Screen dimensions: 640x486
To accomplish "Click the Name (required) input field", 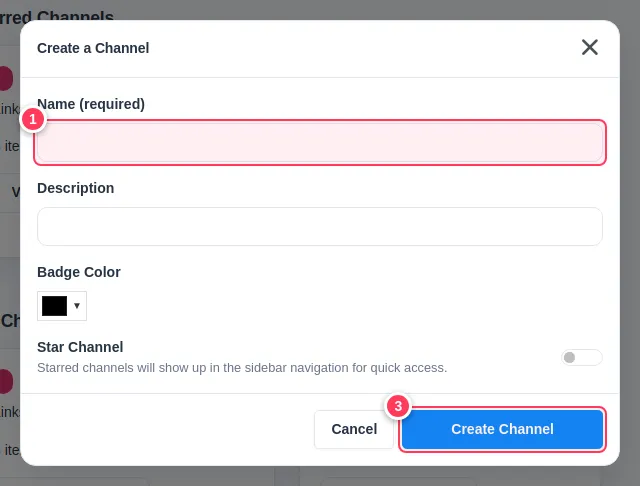I will 320,142.
